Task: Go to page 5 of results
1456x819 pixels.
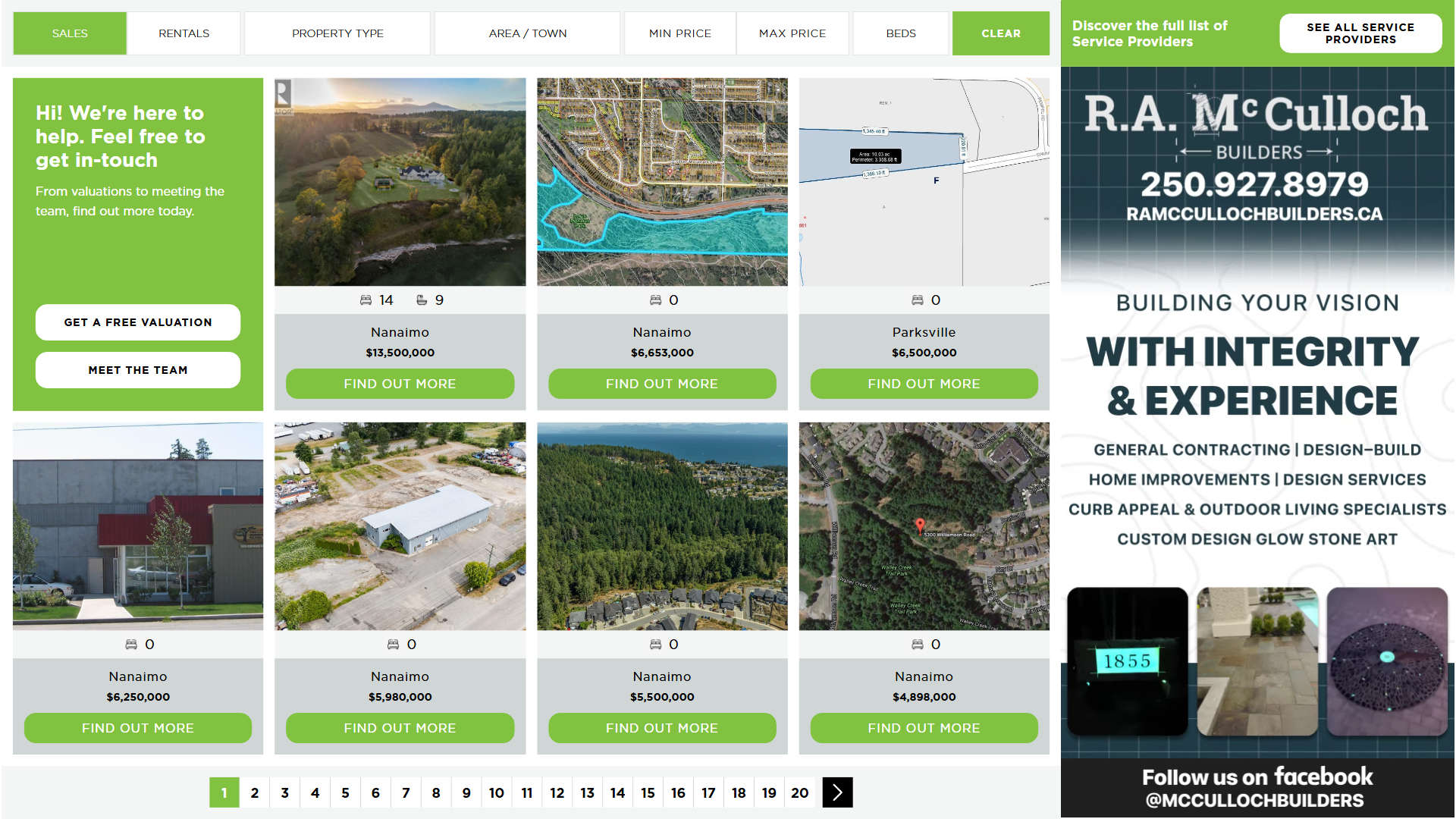Action: [345, 792]
